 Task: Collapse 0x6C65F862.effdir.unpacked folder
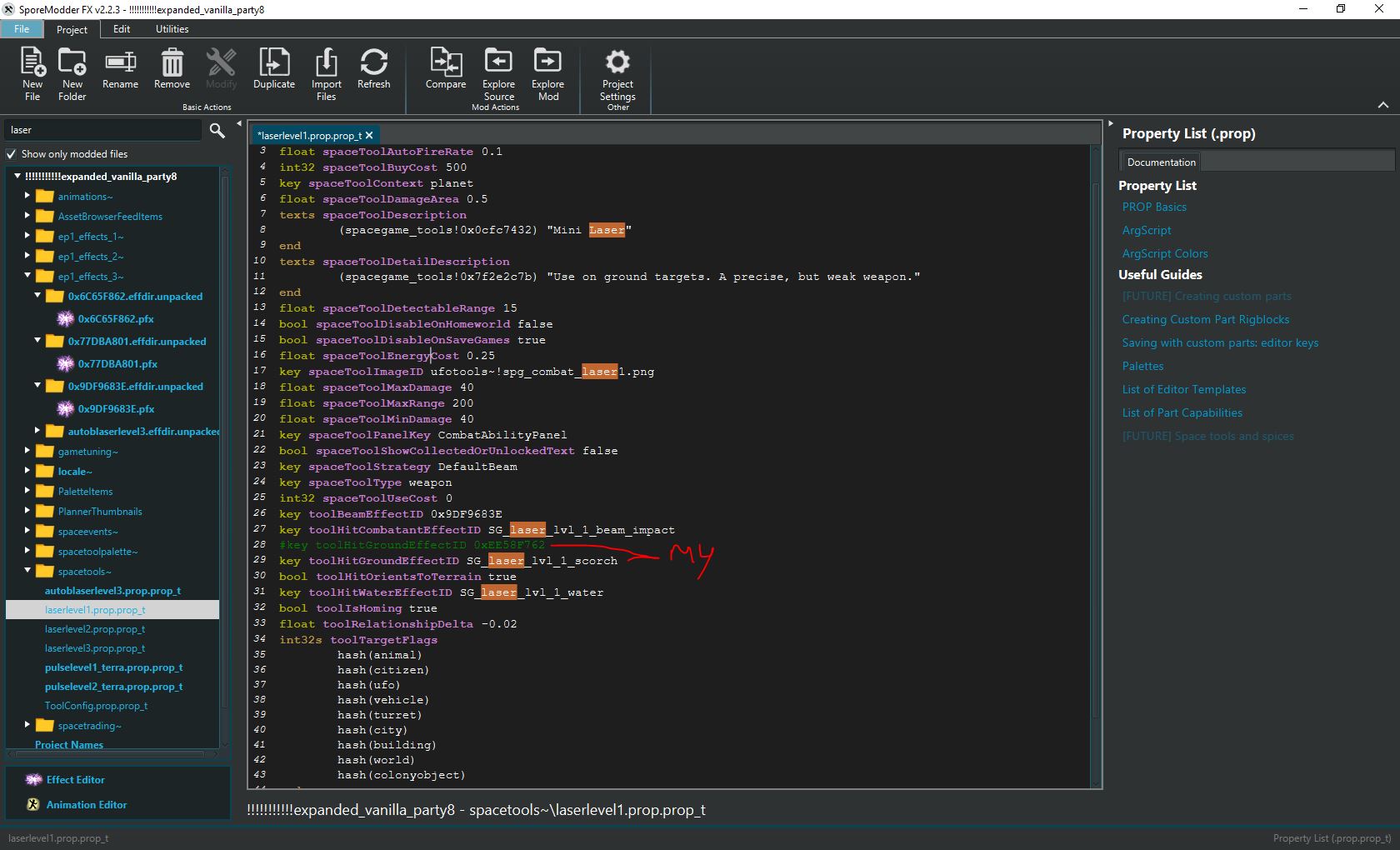tap(37, 296)
